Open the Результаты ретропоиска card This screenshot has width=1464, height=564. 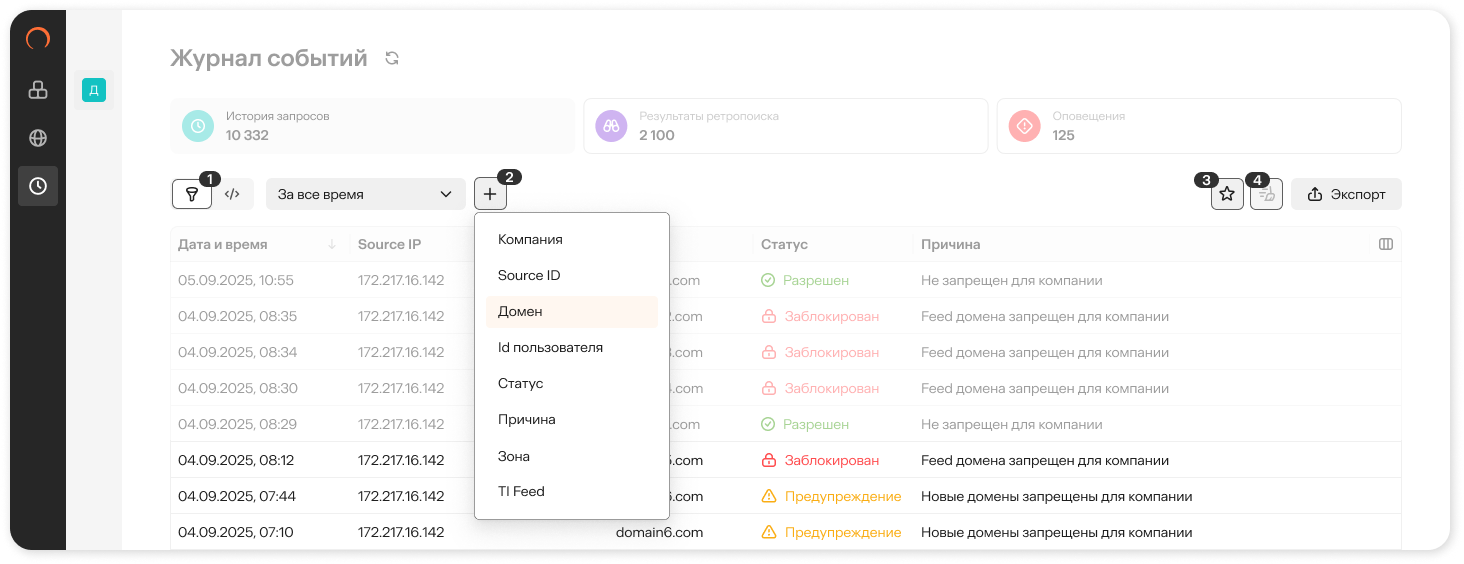(x=785, y=126)
